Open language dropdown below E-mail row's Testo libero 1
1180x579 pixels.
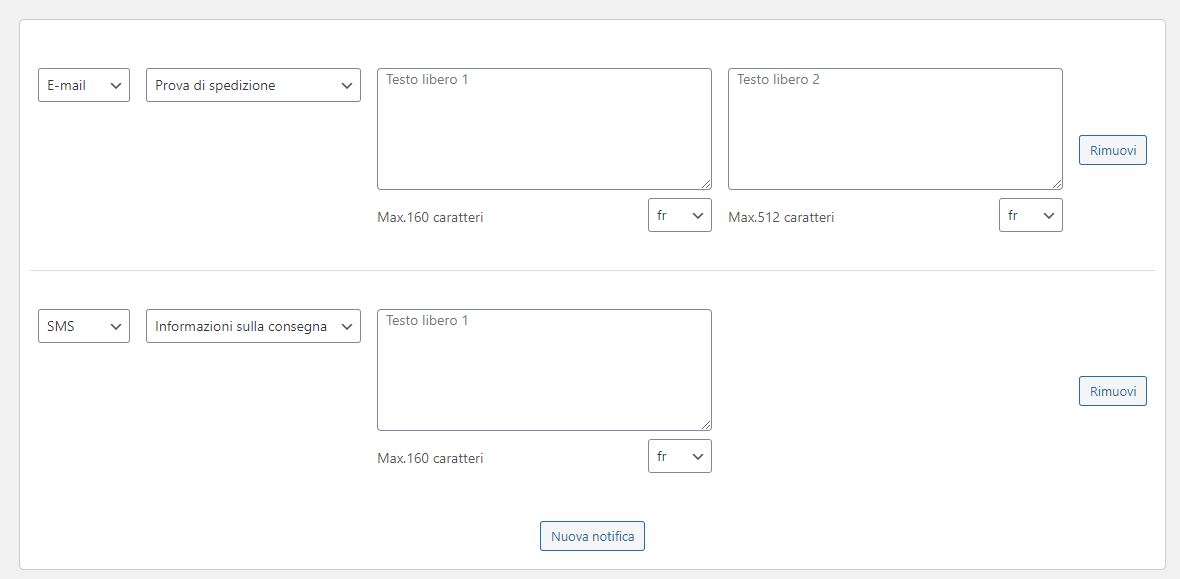click(679, 215)
